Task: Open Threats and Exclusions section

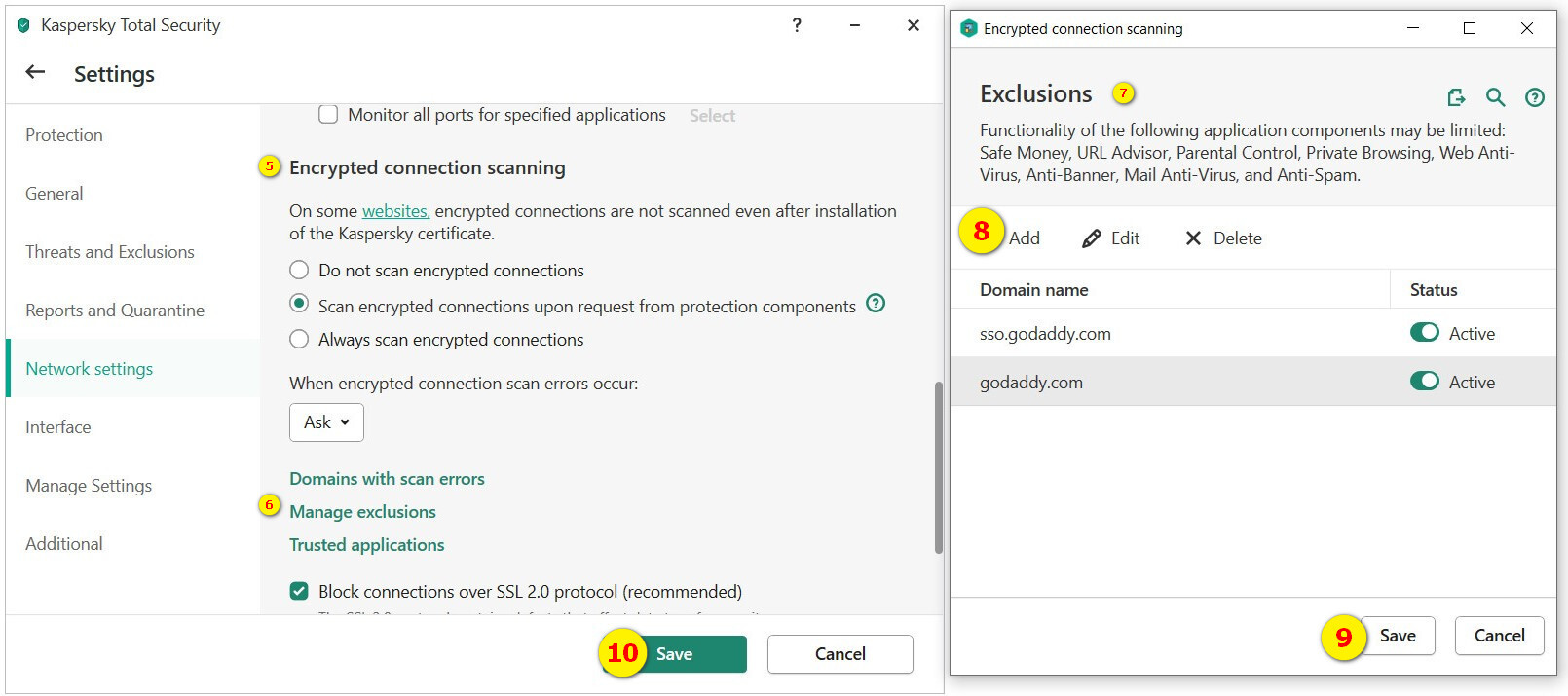Action: click(x=110, y=252)
